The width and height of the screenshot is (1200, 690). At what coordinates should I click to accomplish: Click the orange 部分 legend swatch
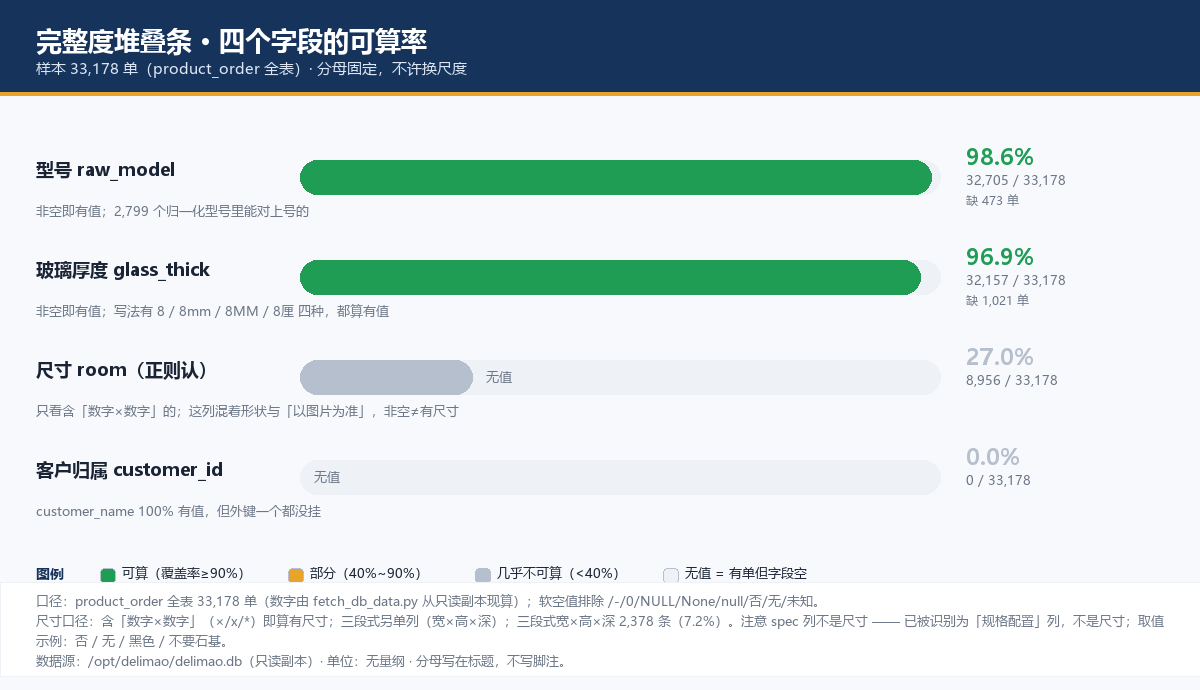[x=296, y=574]
